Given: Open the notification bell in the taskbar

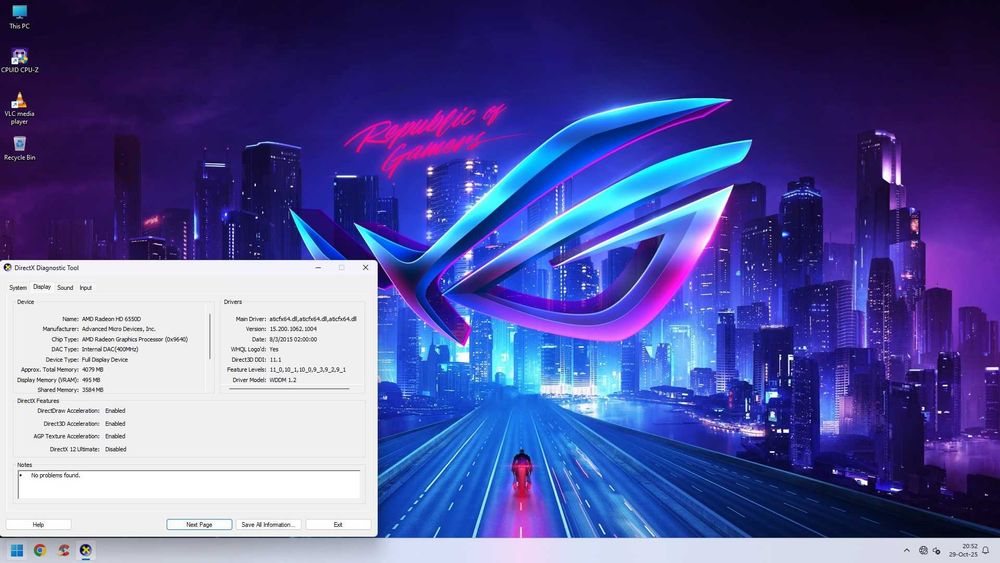Looking at the screenshot, I should click(x=986, y=550).
